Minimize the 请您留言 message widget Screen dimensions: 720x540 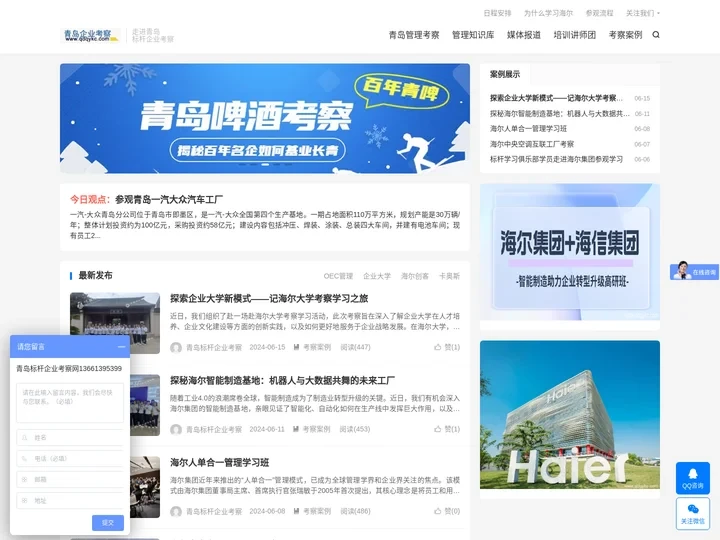(x=121, y=347)
